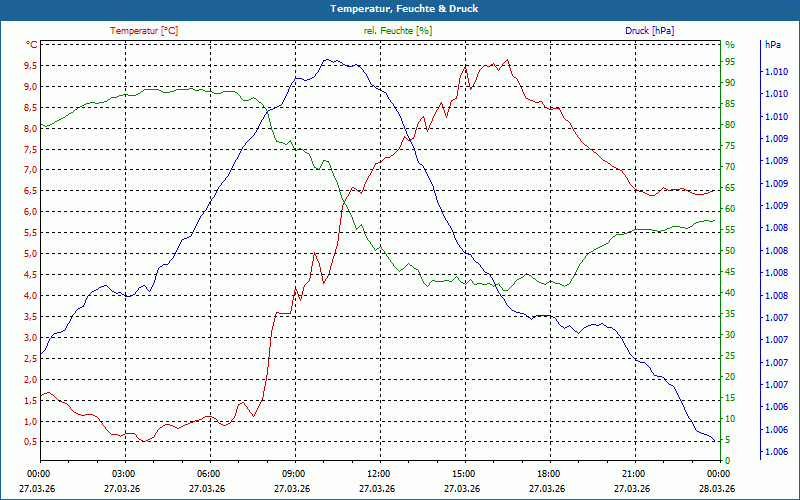This screenshot has height=500, width=800.
Task: Click the green '%' axis unit label
Action: 730,45
